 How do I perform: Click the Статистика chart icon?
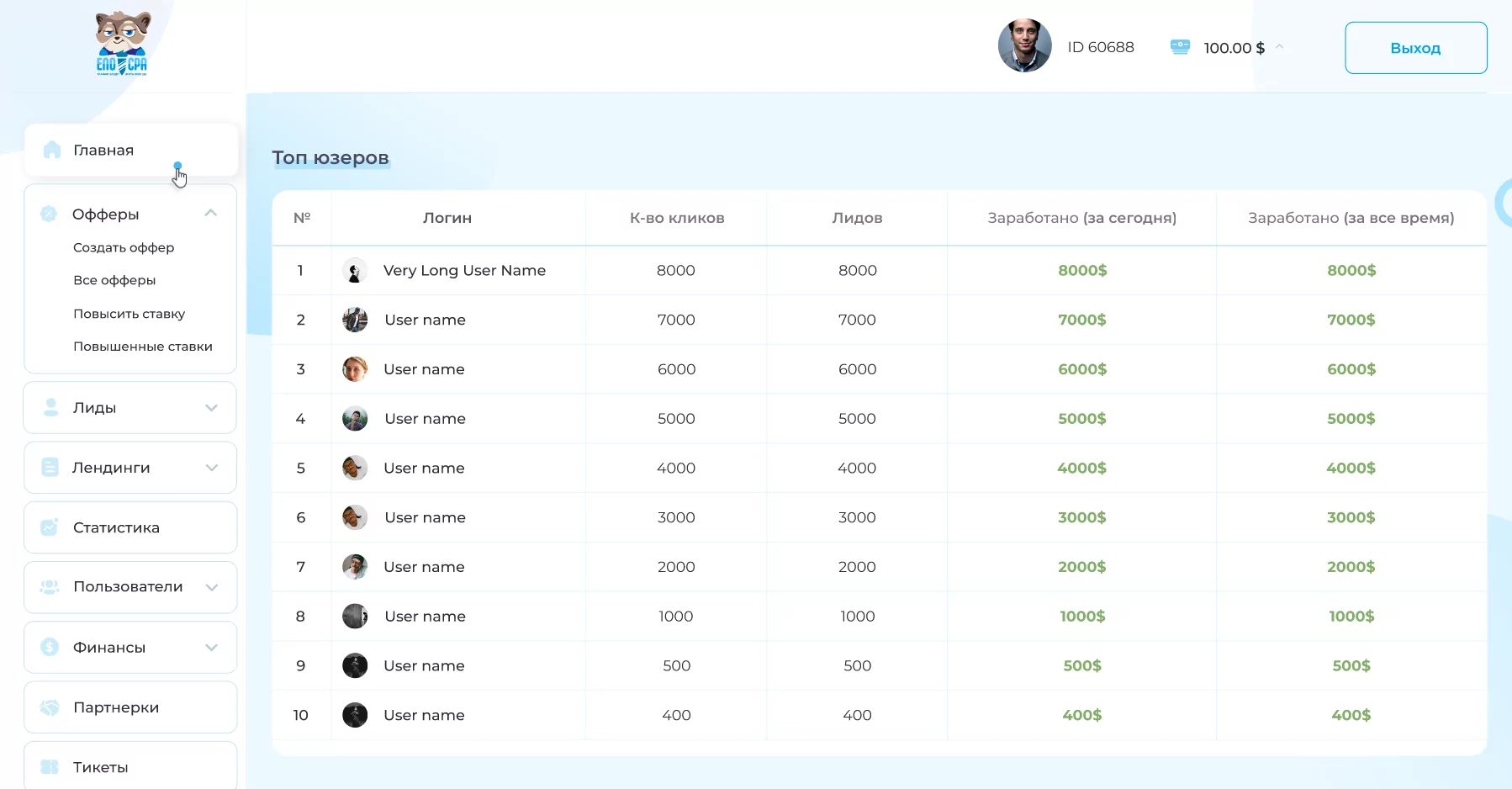(x=50, y=527)
